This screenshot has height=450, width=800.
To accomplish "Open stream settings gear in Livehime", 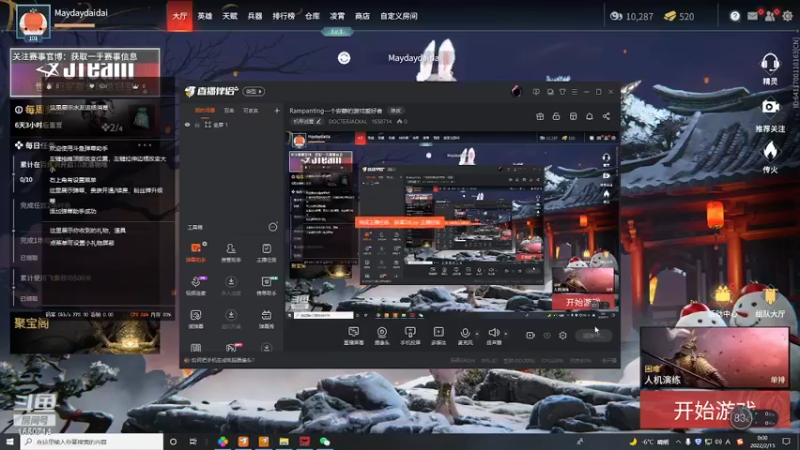I will (x=563, y=335).
